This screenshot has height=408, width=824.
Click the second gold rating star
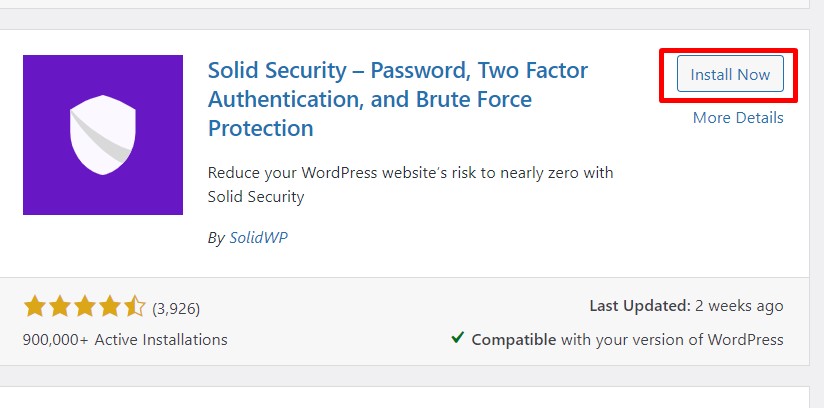(x=59, y=306)
